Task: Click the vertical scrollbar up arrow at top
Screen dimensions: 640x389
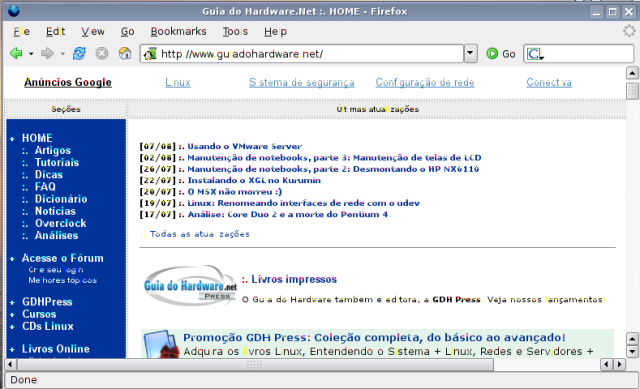Action: tap(632, 73)
